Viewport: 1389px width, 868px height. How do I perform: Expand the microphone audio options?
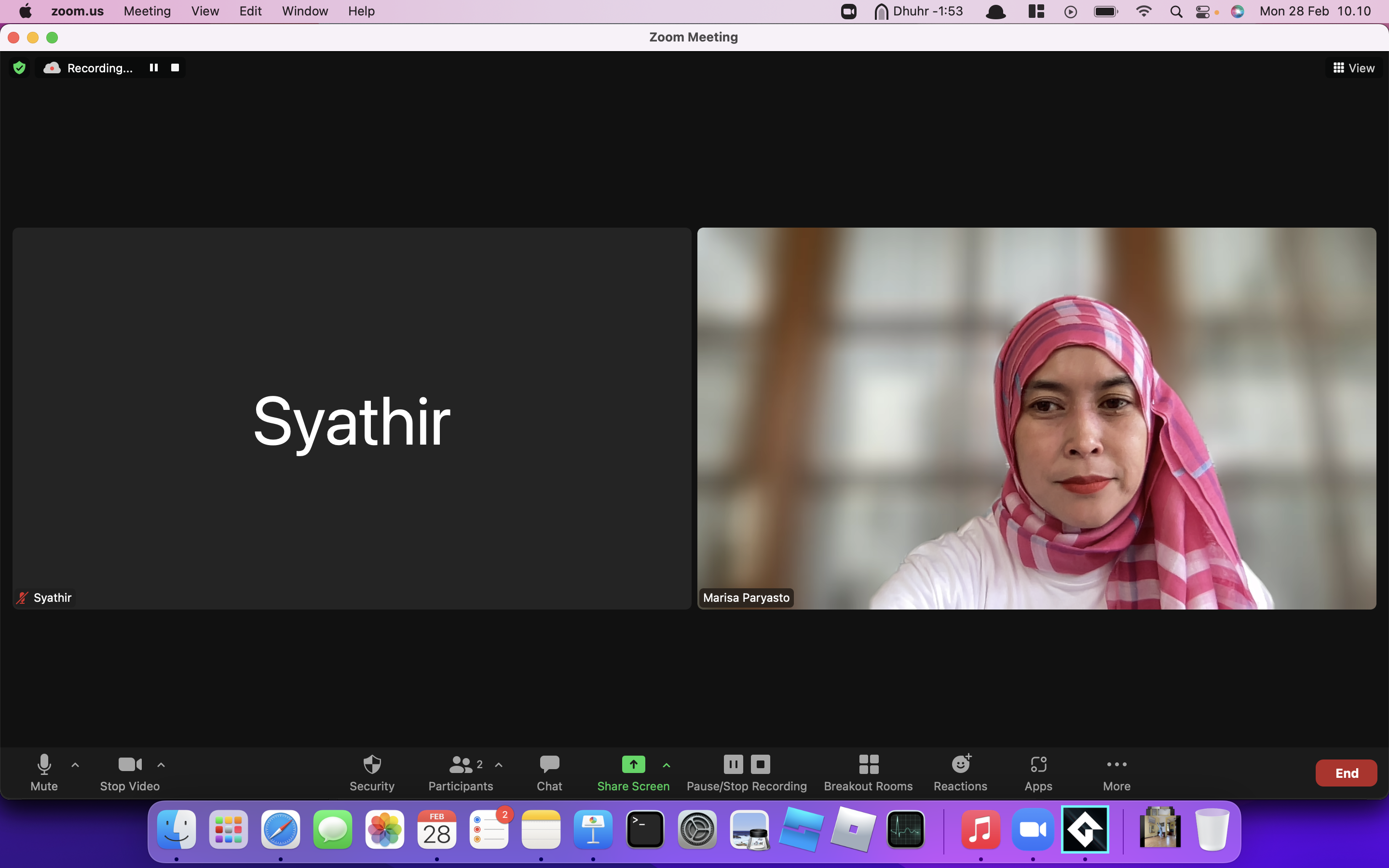(76, 764)
